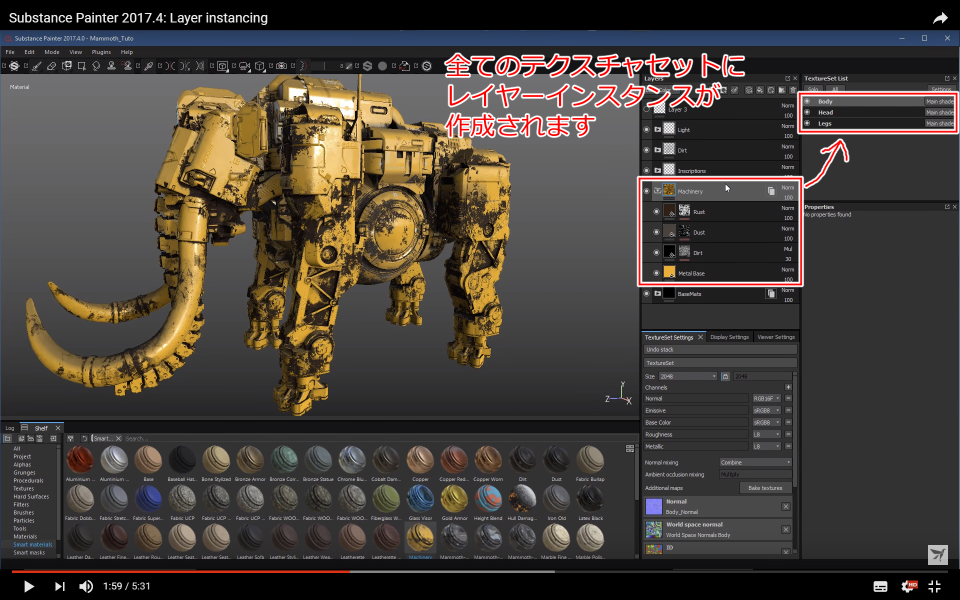Select the Paint brush tool in toolbar

click(37, 66)
